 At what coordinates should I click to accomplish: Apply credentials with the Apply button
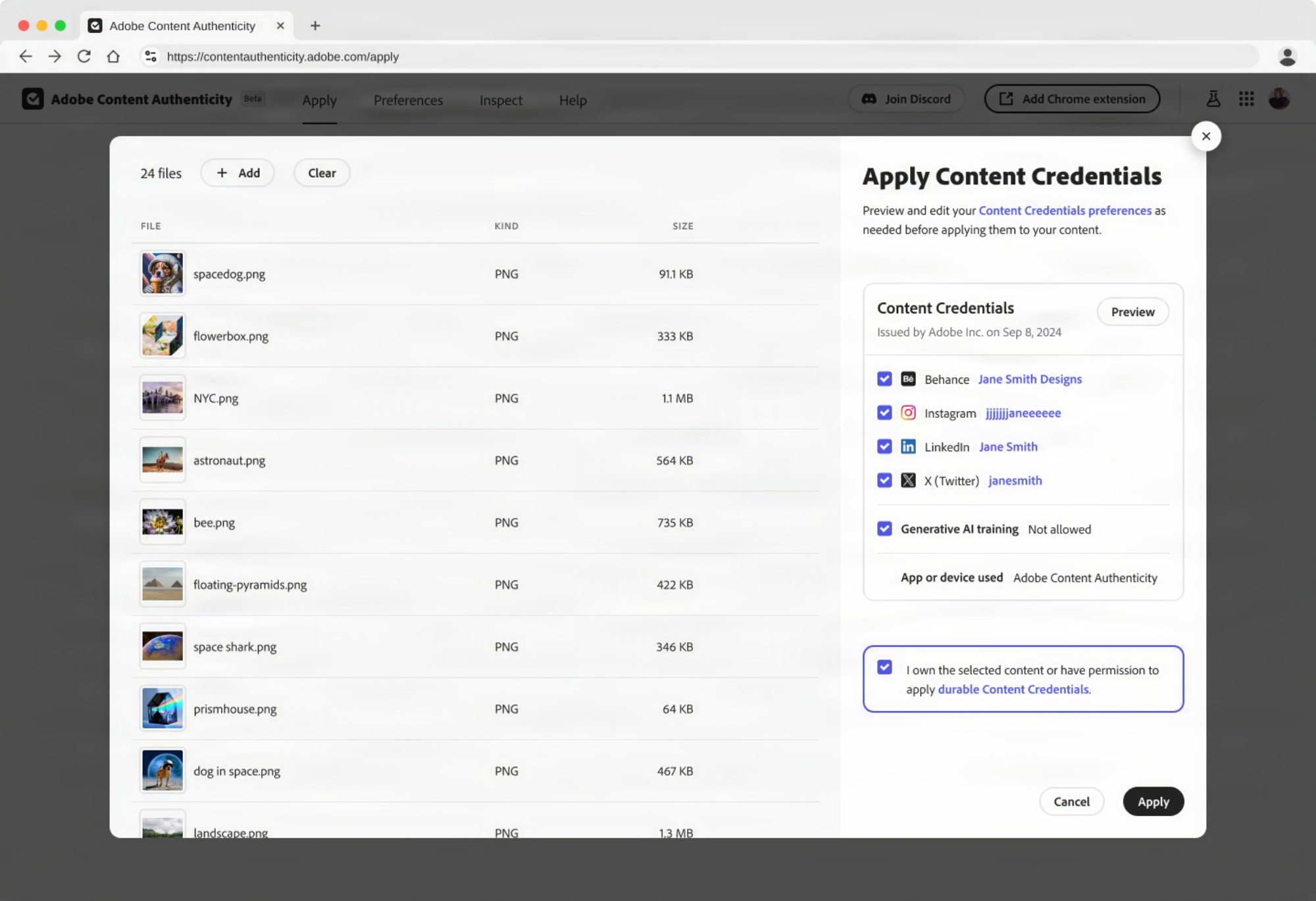pyautogui.click(x=1153, y=800)
